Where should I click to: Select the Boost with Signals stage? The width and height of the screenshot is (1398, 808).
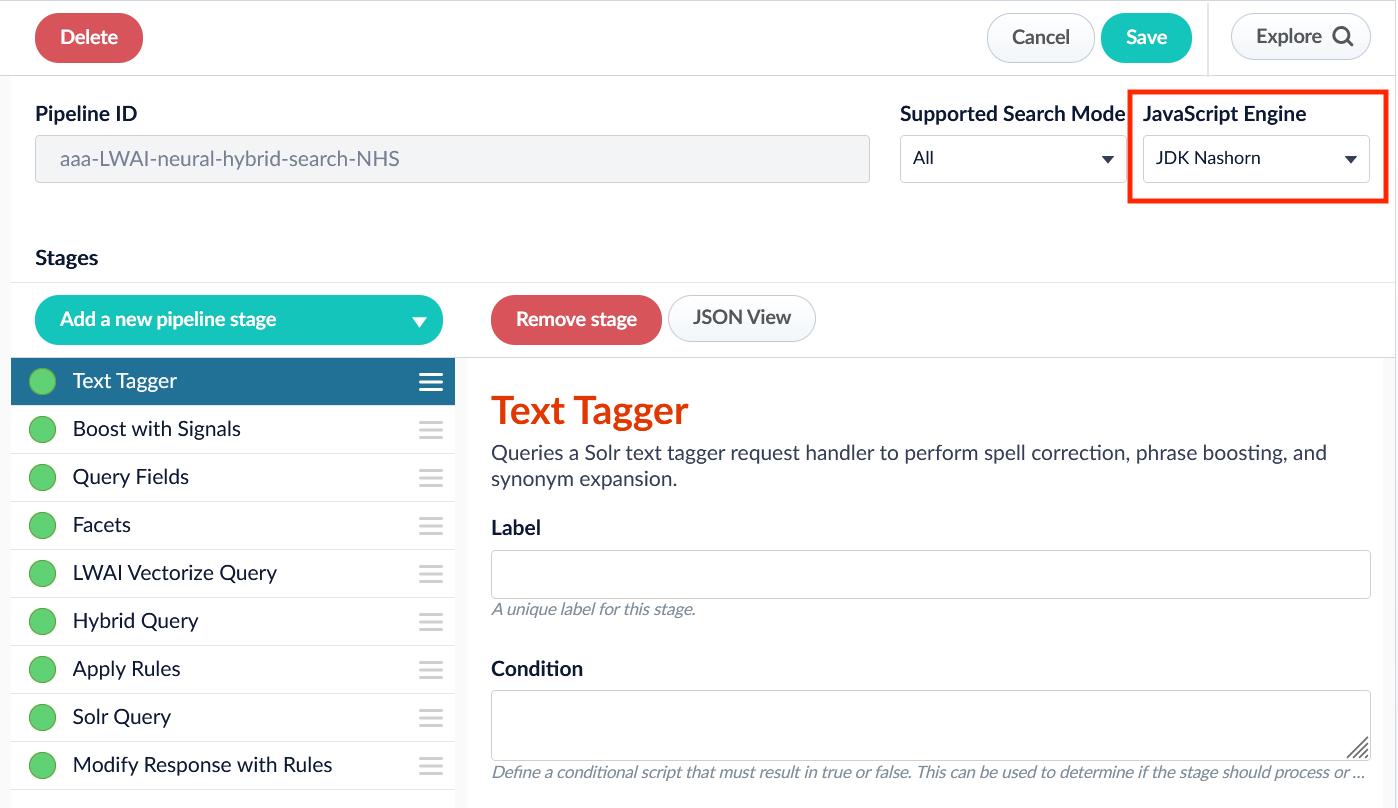[x=233, y=429]
